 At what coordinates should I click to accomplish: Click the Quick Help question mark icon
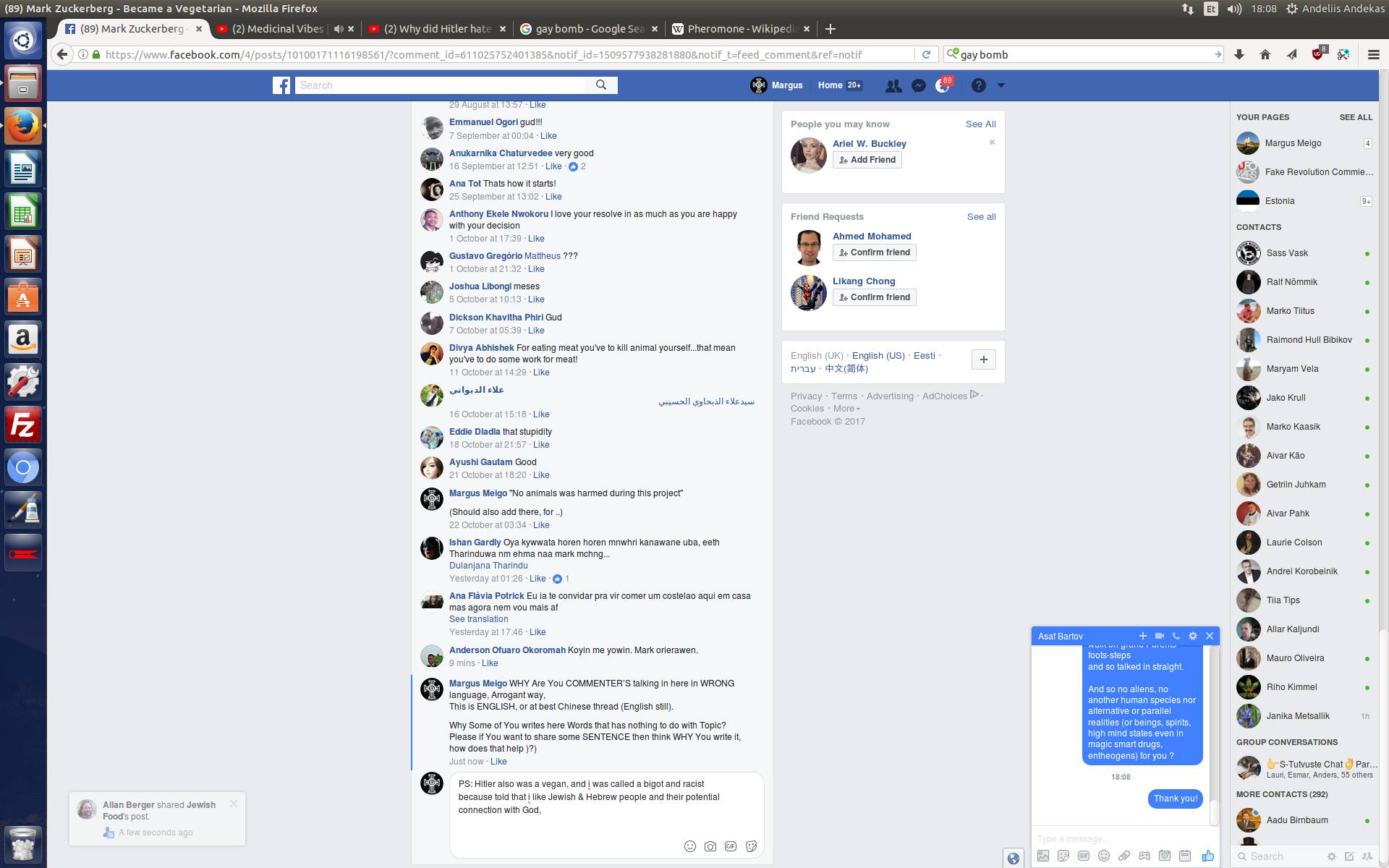978,85
